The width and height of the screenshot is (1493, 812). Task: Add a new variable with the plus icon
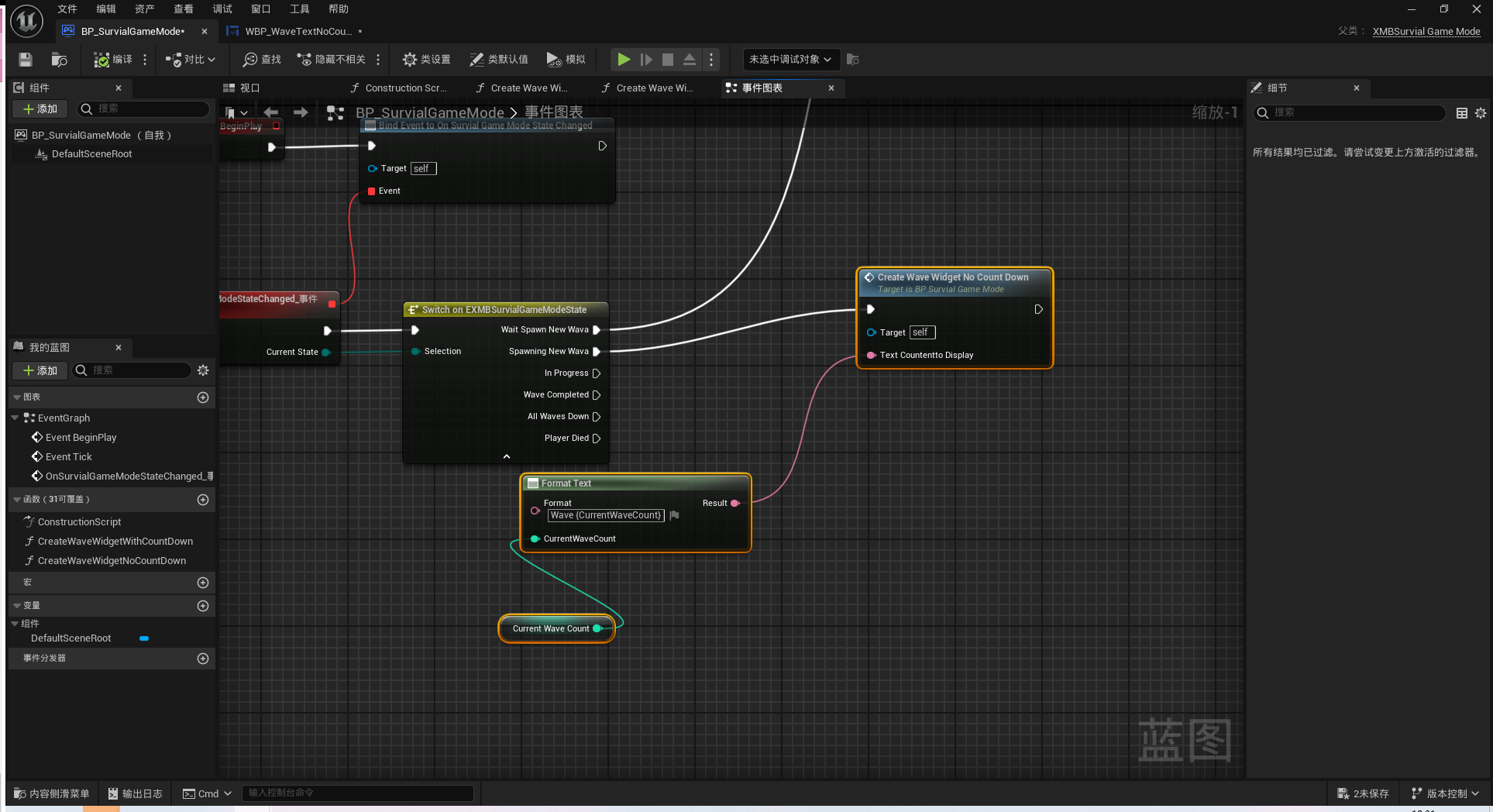(203, 606)
